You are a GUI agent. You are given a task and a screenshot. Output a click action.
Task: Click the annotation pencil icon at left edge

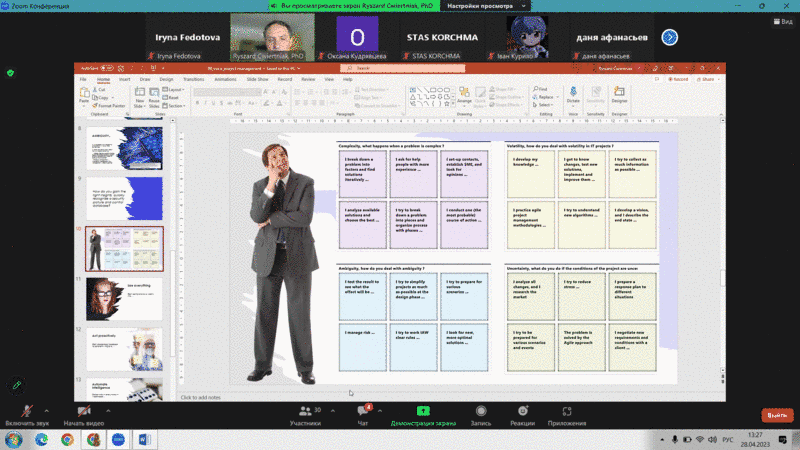[x=15, y=385]
